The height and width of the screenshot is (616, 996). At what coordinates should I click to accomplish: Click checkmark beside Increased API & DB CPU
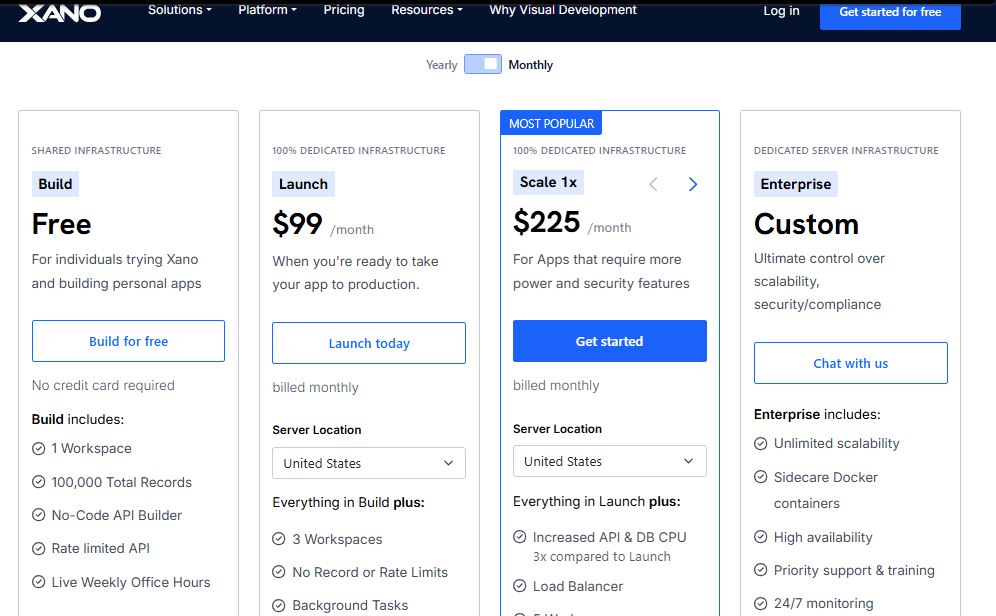click(520, 537)
